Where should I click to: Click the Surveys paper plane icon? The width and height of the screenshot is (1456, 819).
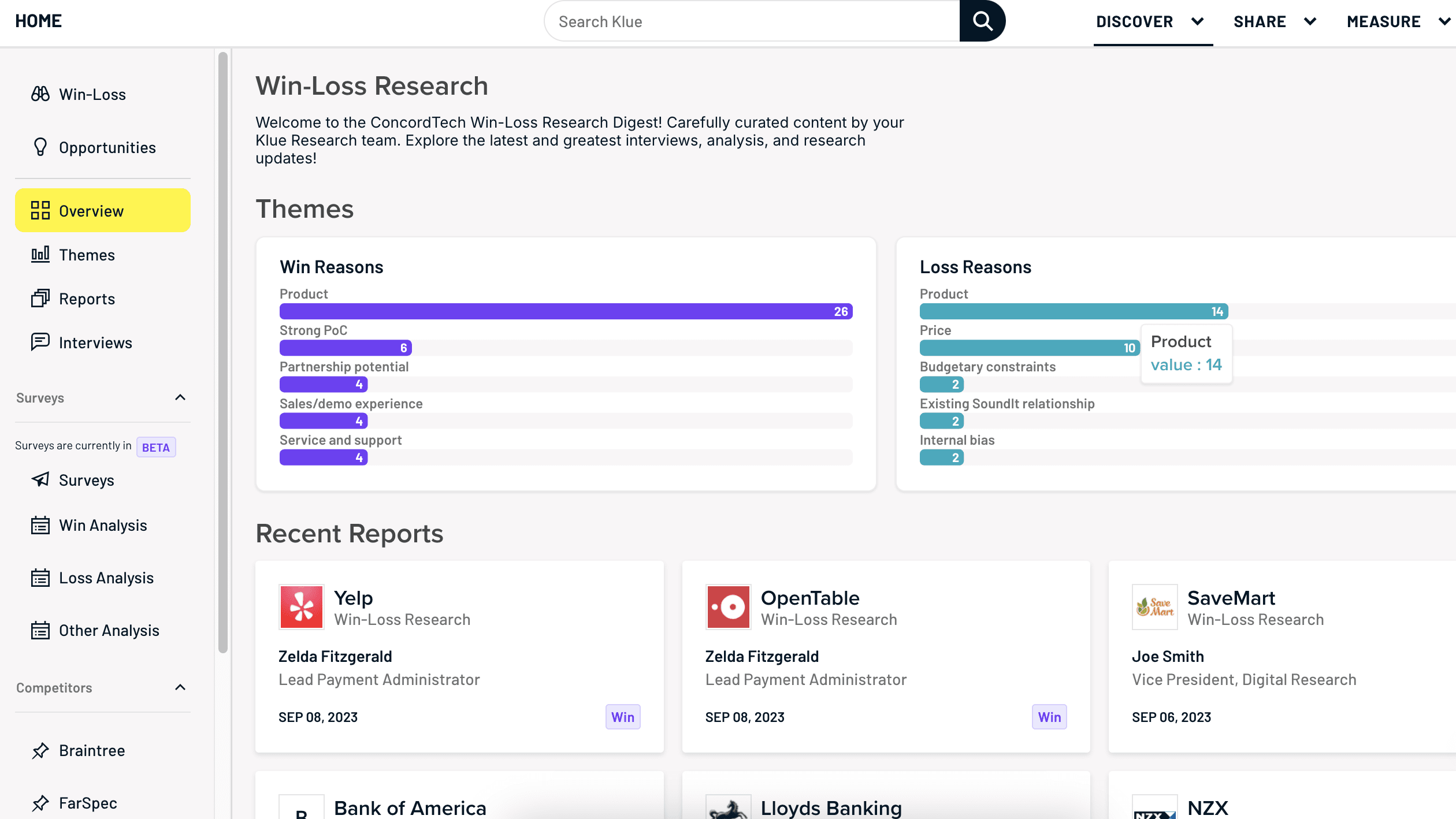pyautogui.click(x=40, y=479)
